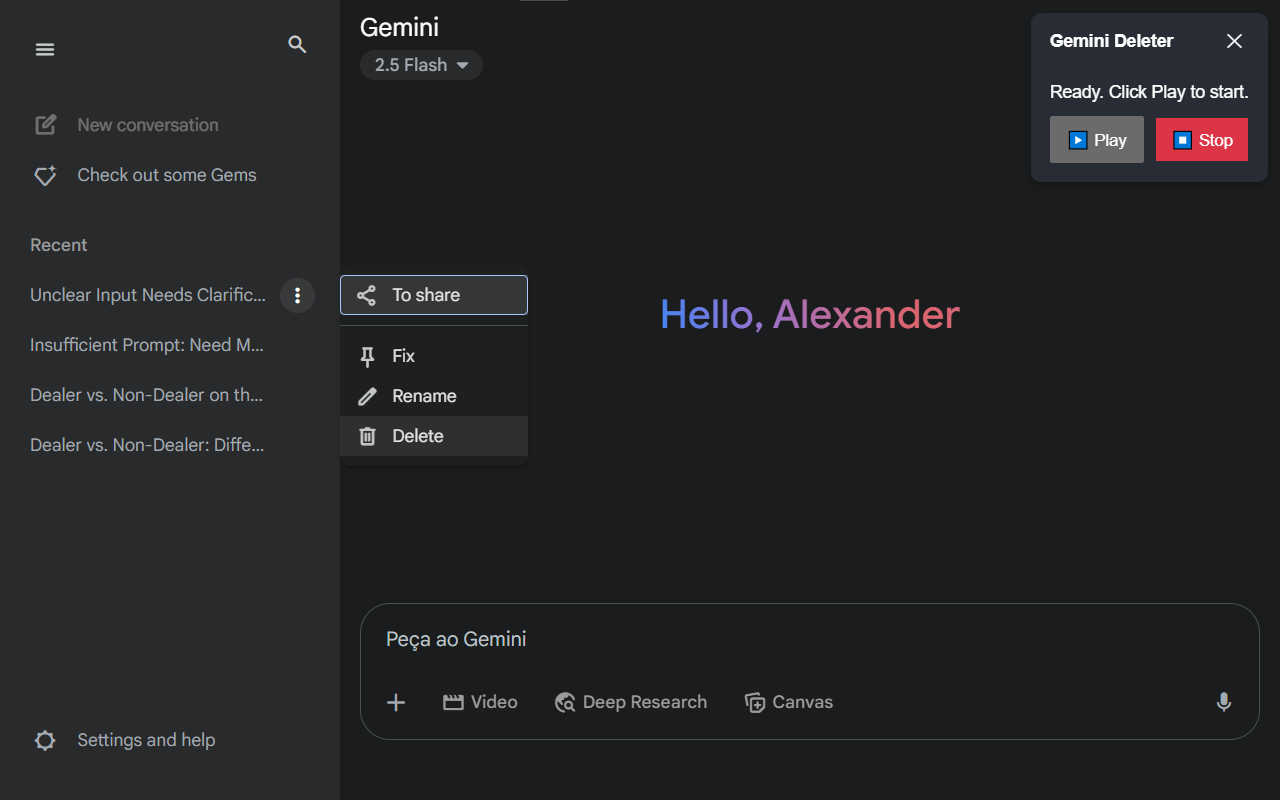Select the Canvas tool chip
This screenshot has height=800, width=1280.
pyautogui.click(x=789, y=702)
